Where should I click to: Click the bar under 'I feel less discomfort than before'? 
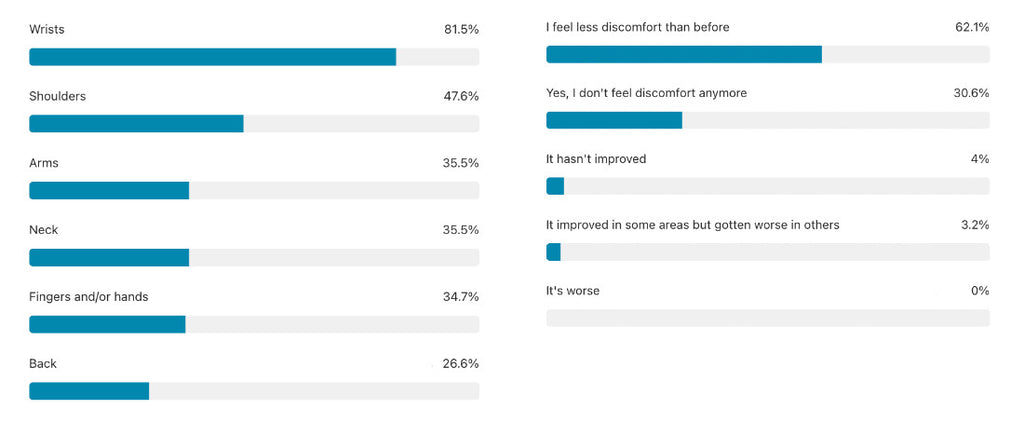768,54
